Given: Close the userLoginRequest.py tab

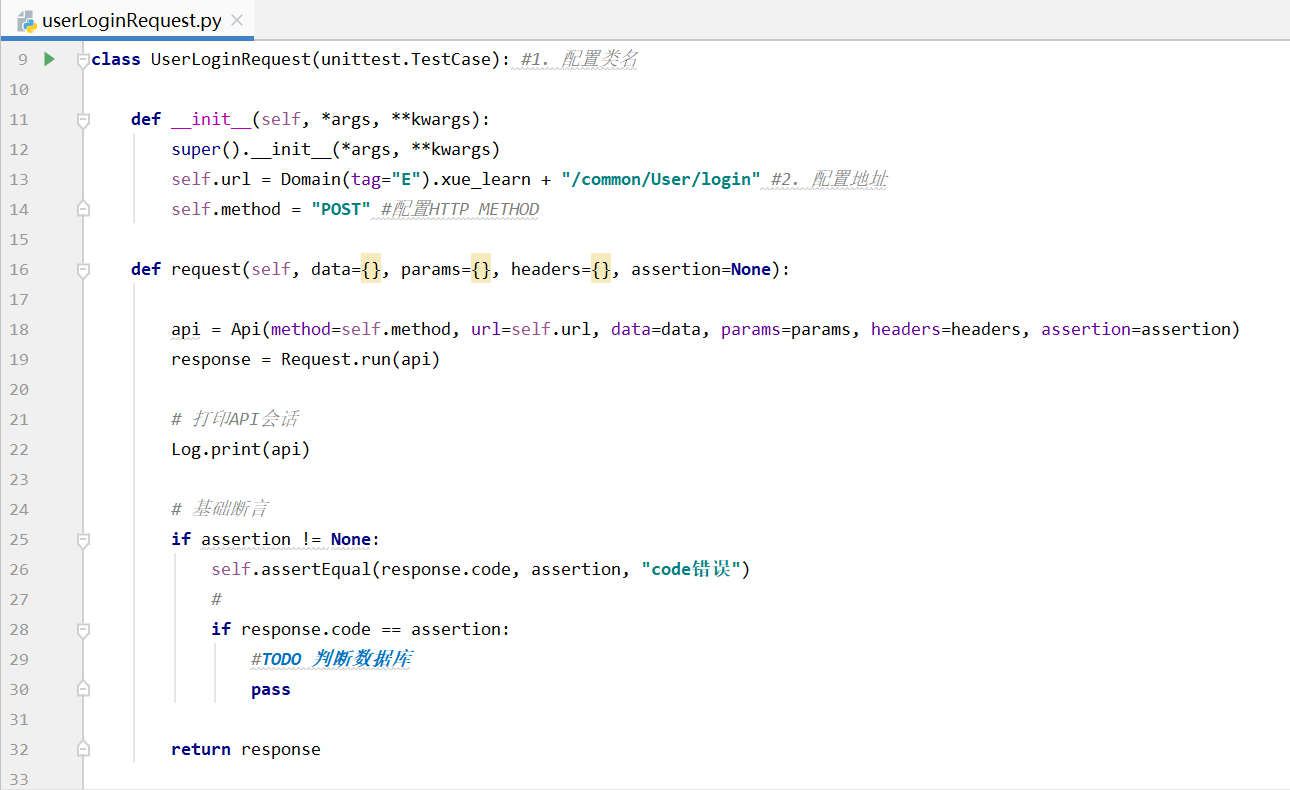Looking at the screenshot, I should point(236,20).
